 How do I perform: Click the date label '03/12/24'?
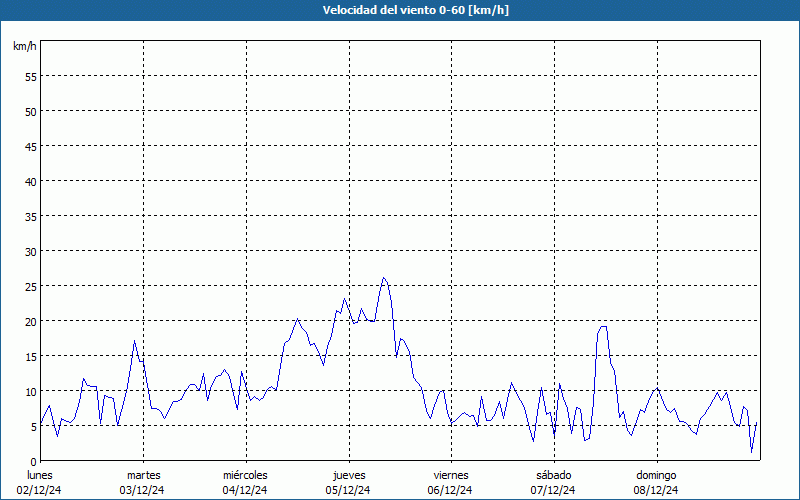point(142,490)
